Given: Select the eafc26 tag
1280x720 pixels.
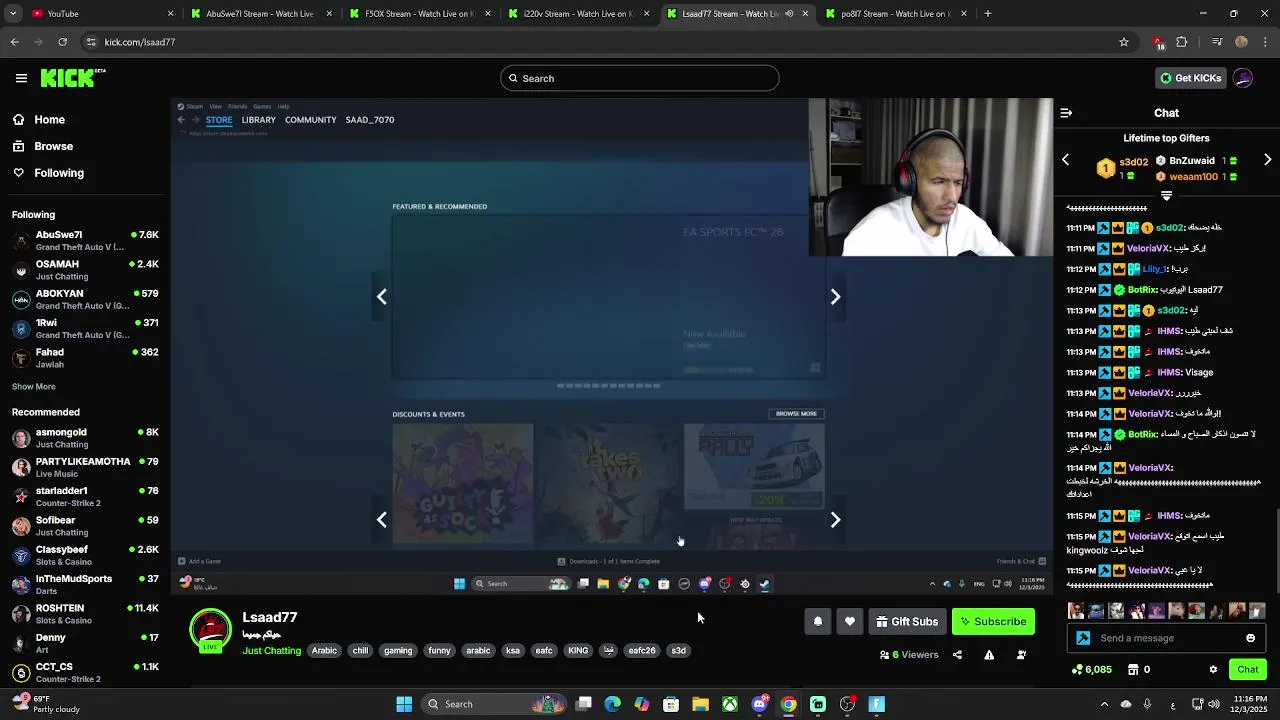Looking at the screenshot, I should pos(642,651).
